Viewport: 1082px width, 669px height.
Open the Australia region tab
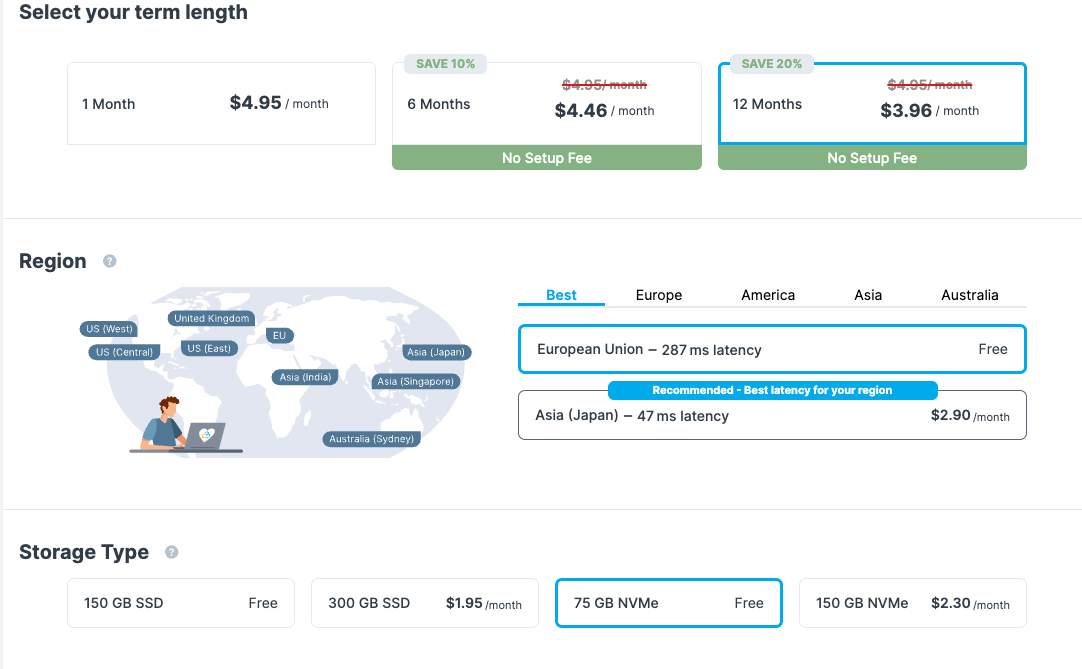pos(969,295)
